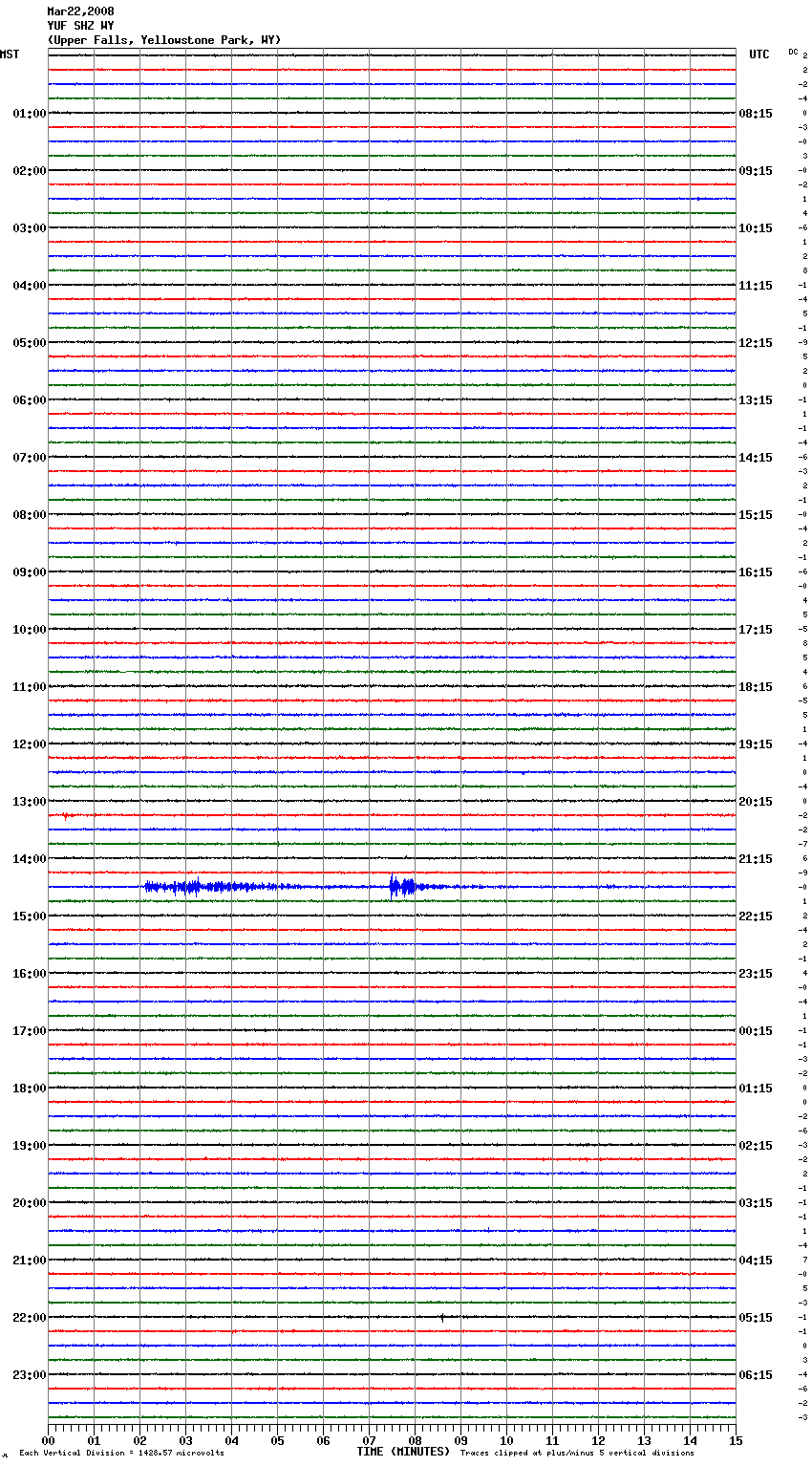Click the 04:15 UTC time label
Image resolution: width=812 pixels, height=1466 pixels.
pyautogui.click(x=756, y=1261)
